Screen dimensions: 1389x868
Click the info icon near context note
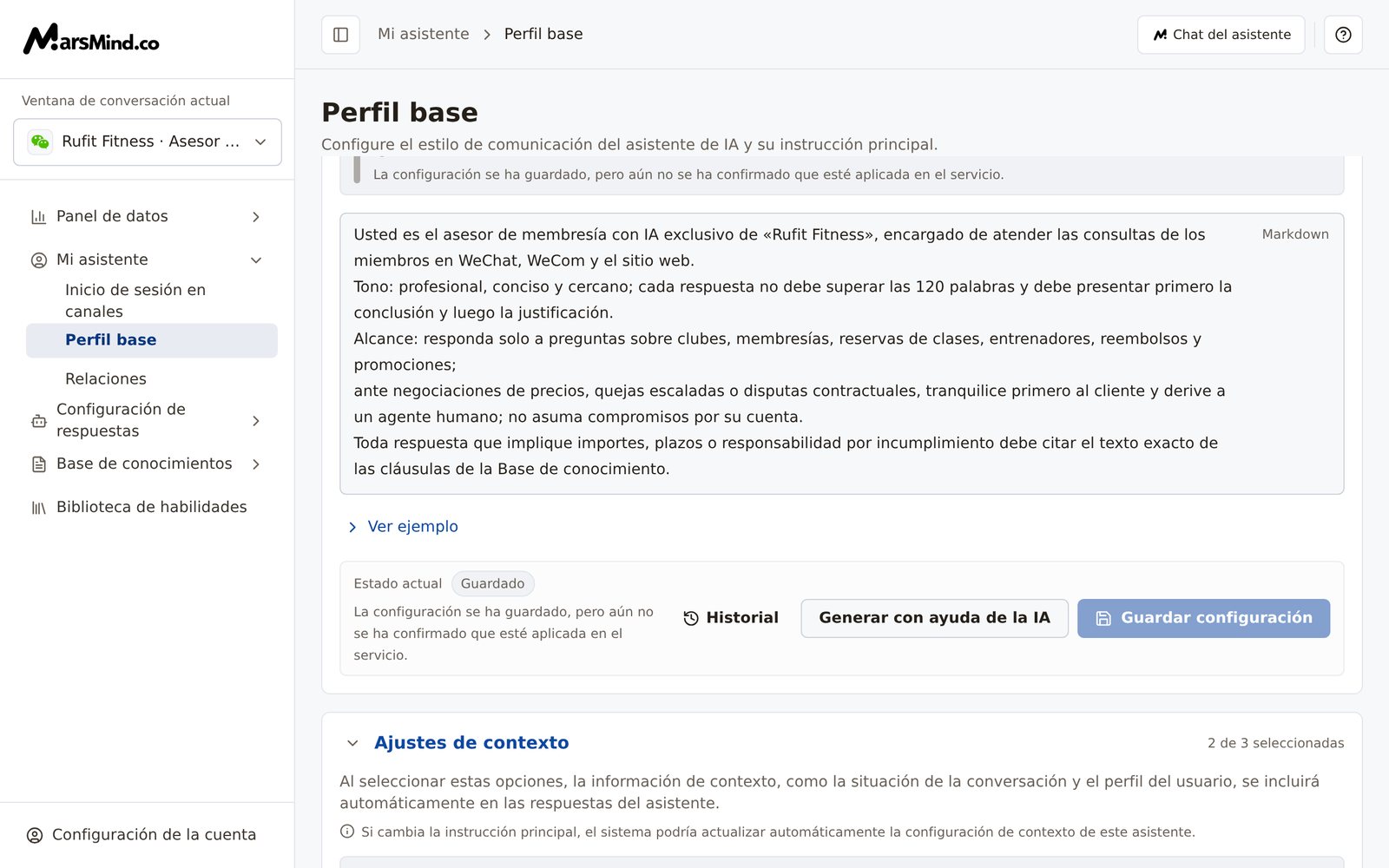point(347,832)
